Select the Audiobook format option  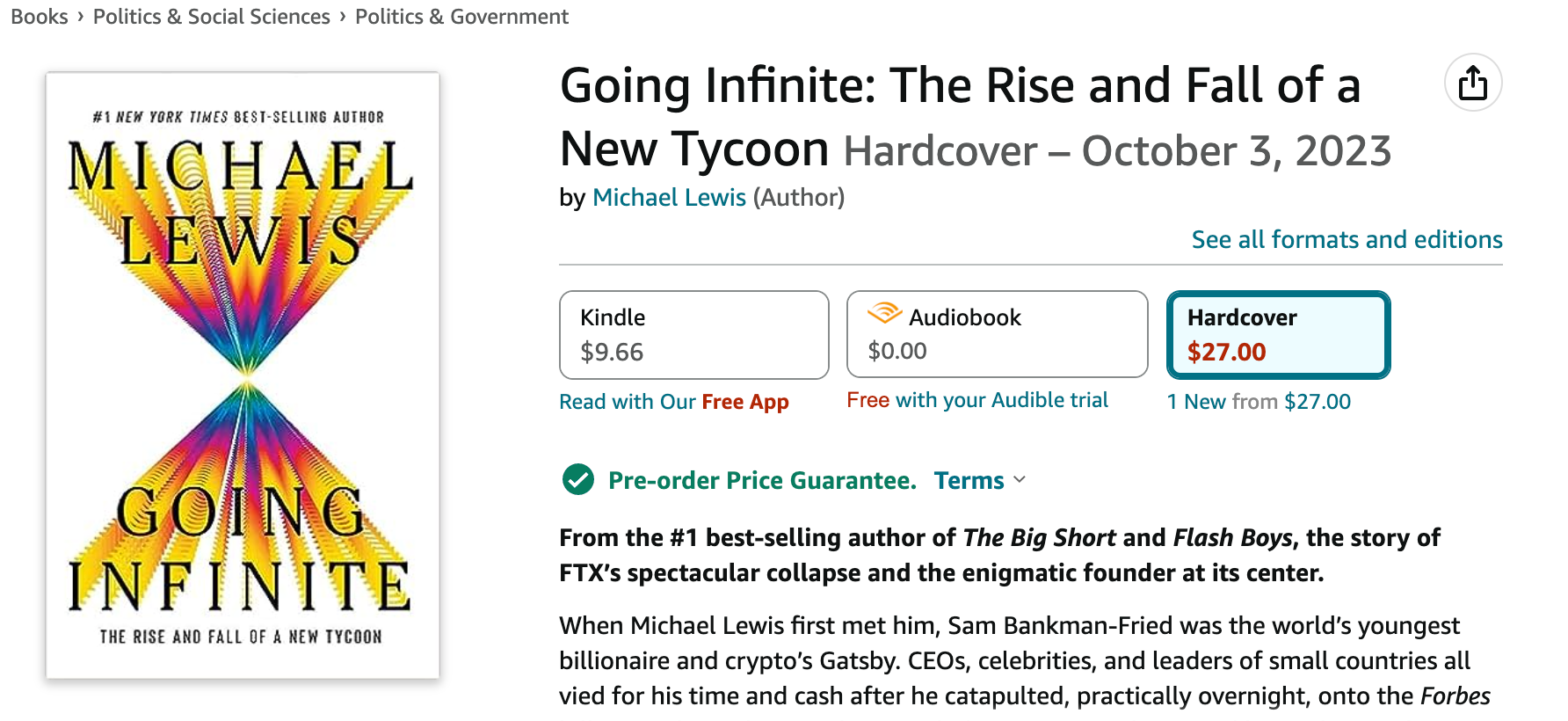click(x=997, y=335)
